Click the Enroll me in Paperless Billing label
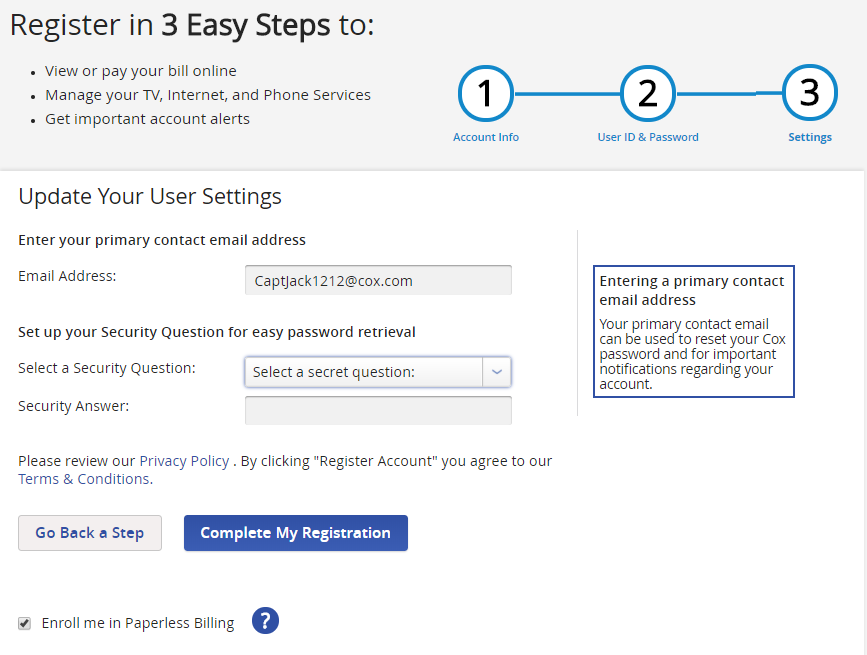Image resolution: width=867 pixels, height=655 pixels. click(x=138, y=623)
